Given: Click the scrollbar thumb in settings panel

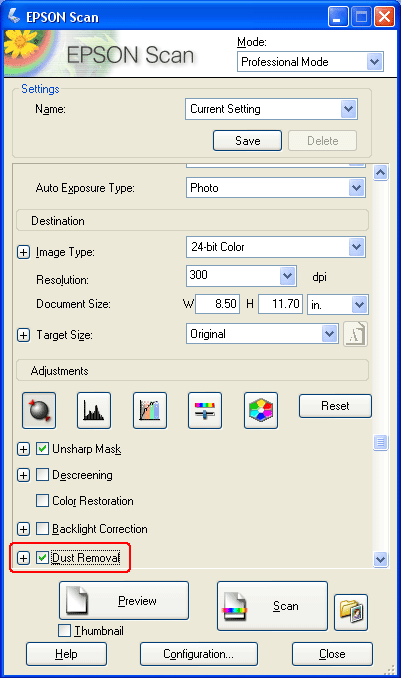Looking at the screenshot, I should tap(380, 442).
